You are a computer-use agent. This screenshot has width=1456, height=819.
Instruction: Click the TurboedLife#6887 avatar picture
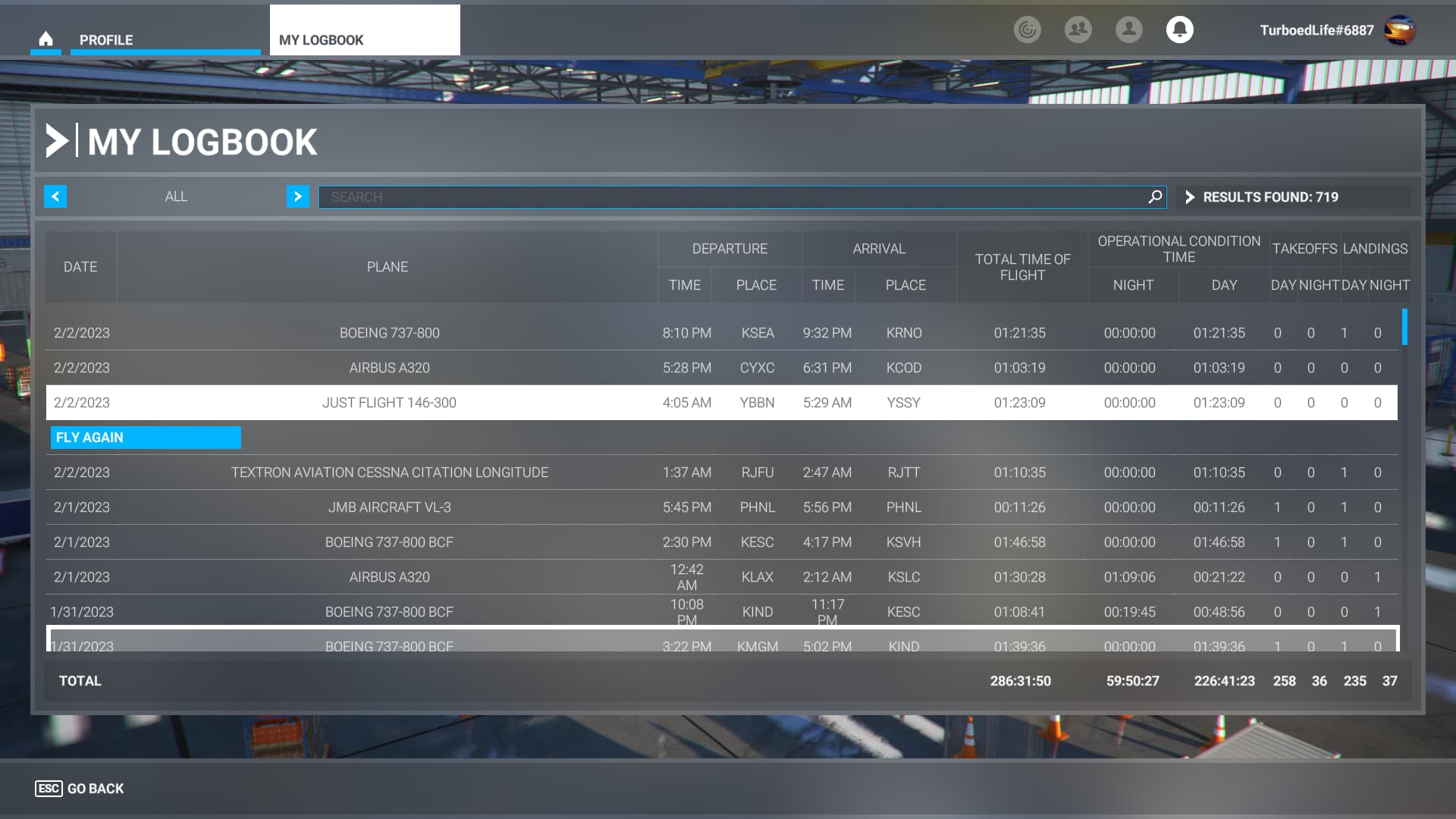(x=1399, y=30)
